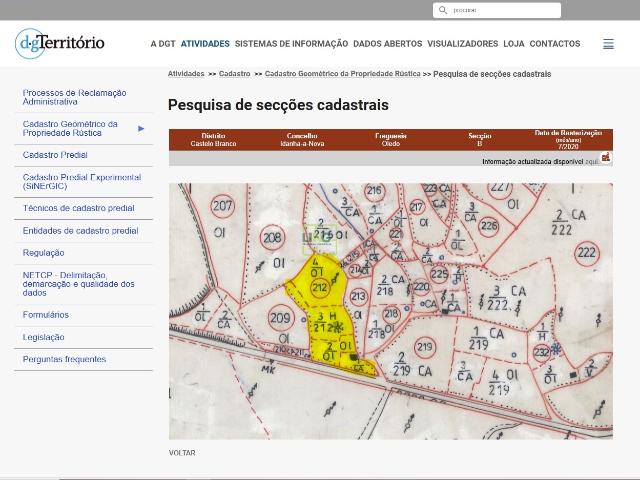Open the Atividades menu

205,44
